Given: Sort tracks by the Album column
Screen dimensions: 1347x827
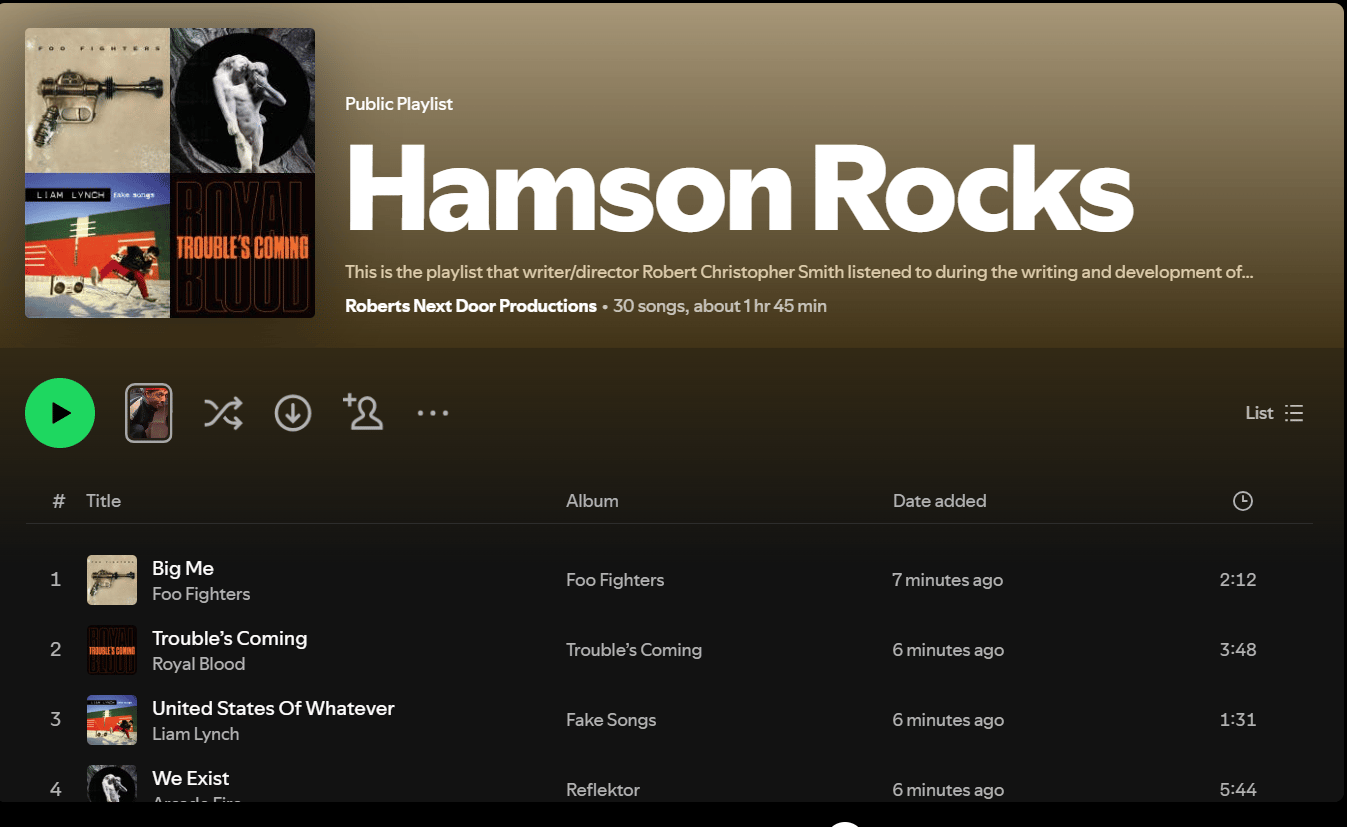Looking at the screenshot, I should 592,501.
